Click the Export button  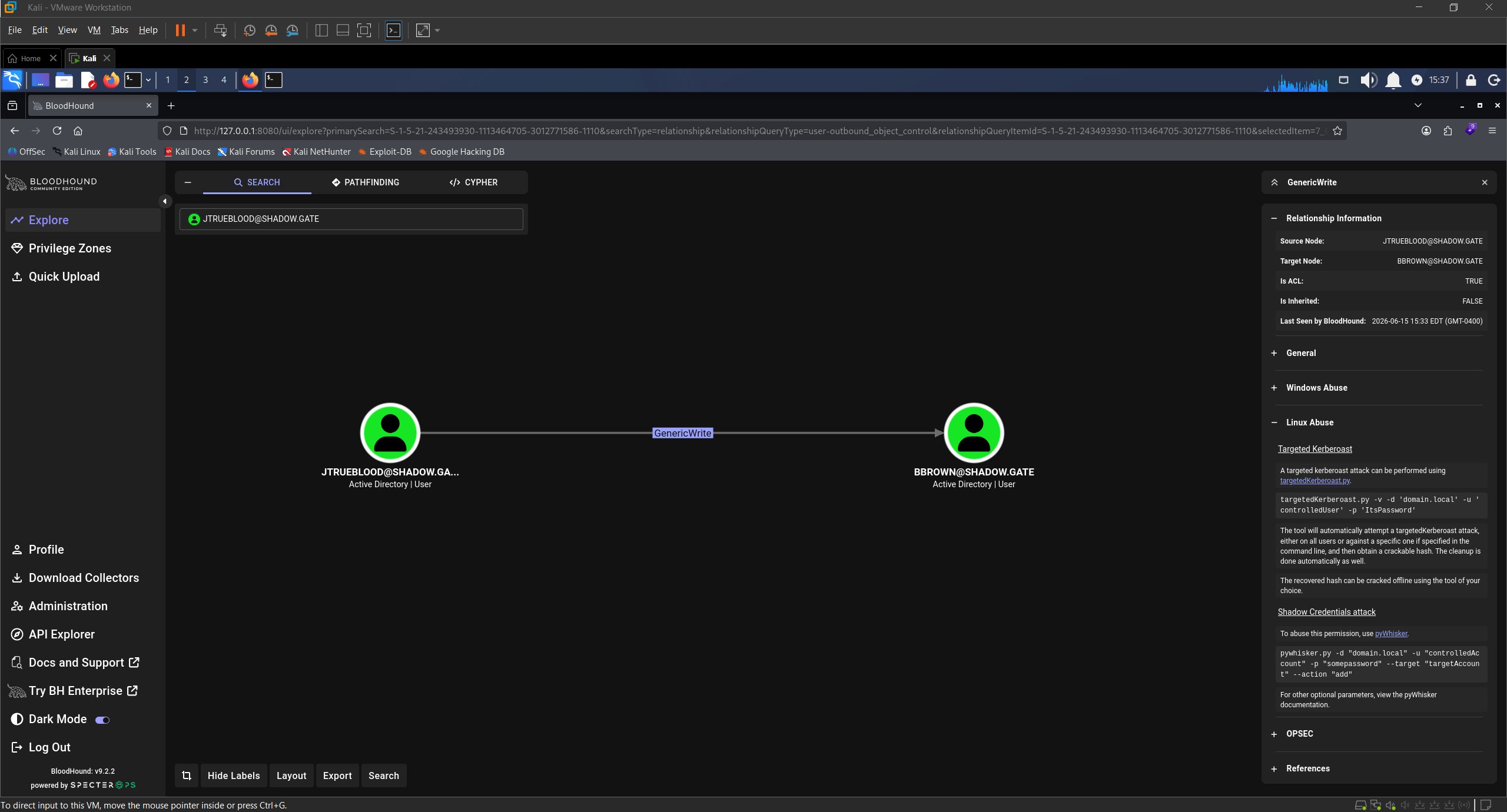pos(337,776)
